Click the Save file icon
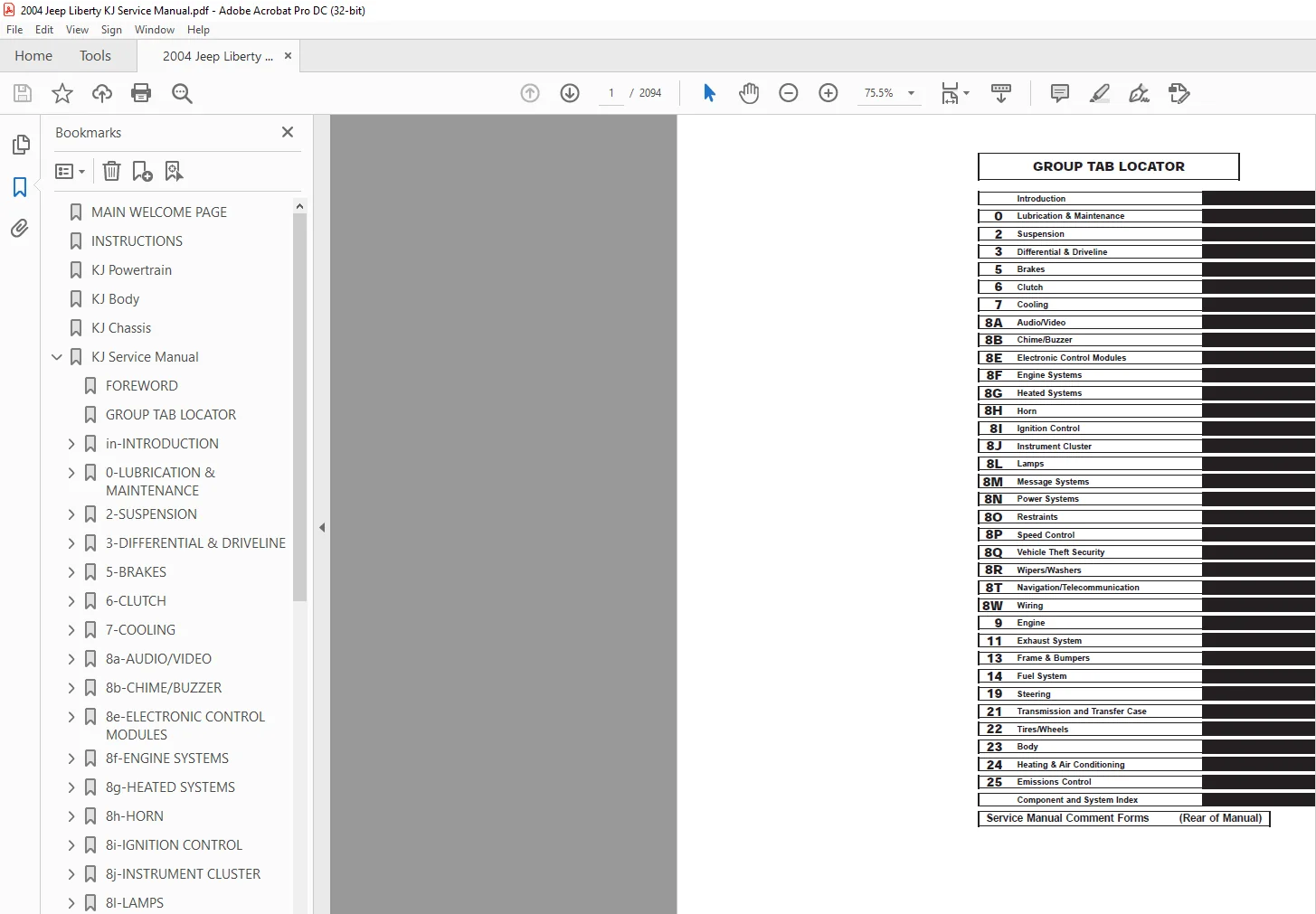Screen dimensions: 1316x914 (23, 93)
